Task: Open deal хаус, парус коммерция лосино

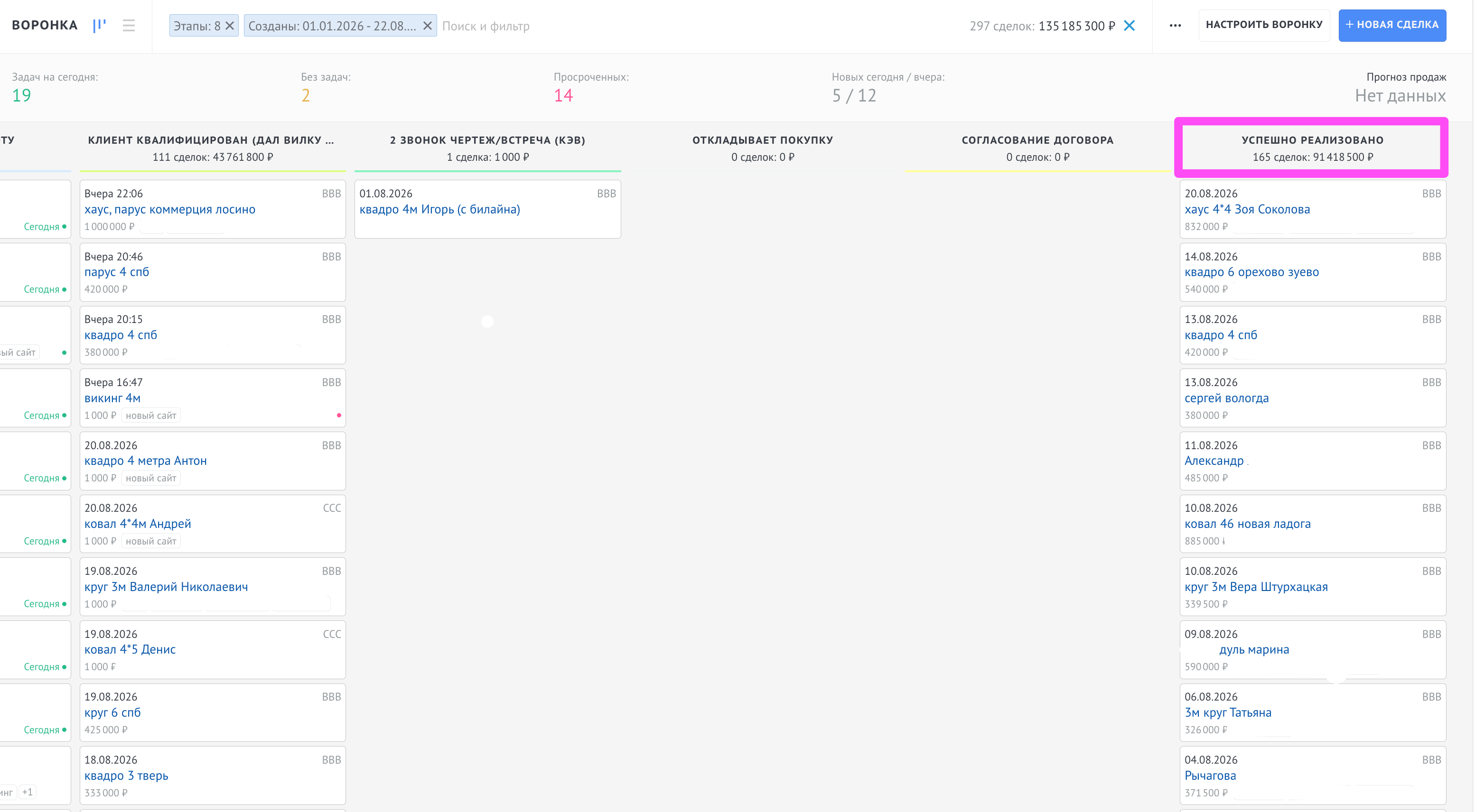Action: coord(169,210)
